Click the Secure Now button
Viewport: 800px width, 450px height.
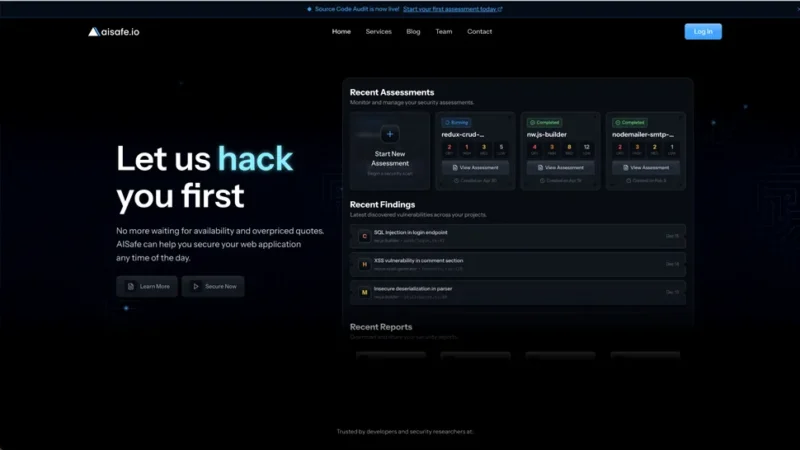213,286
